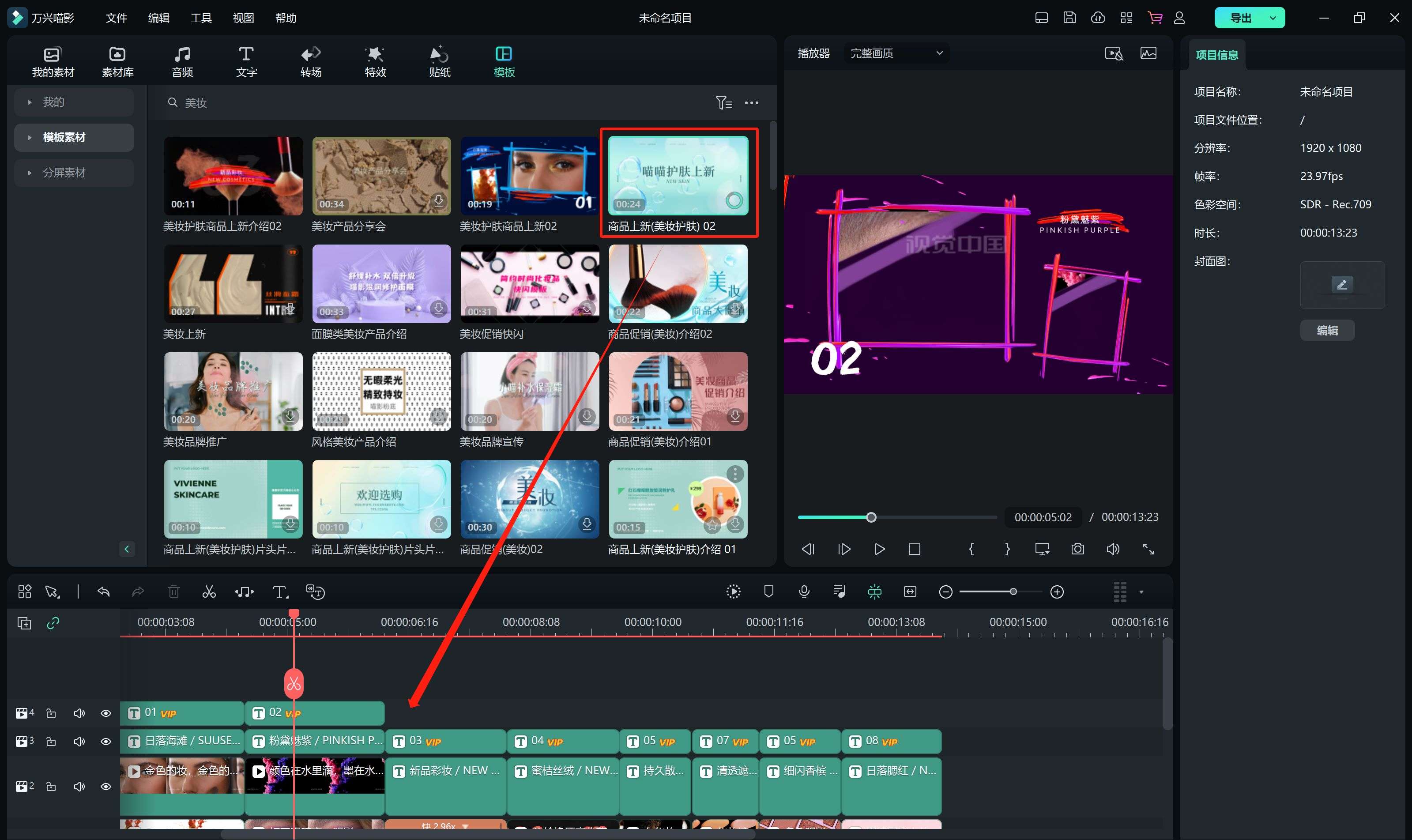Click the undo arrow in timeline toolbar
1412x840 pixels.
pyautogui.click(x=104, y=592)
